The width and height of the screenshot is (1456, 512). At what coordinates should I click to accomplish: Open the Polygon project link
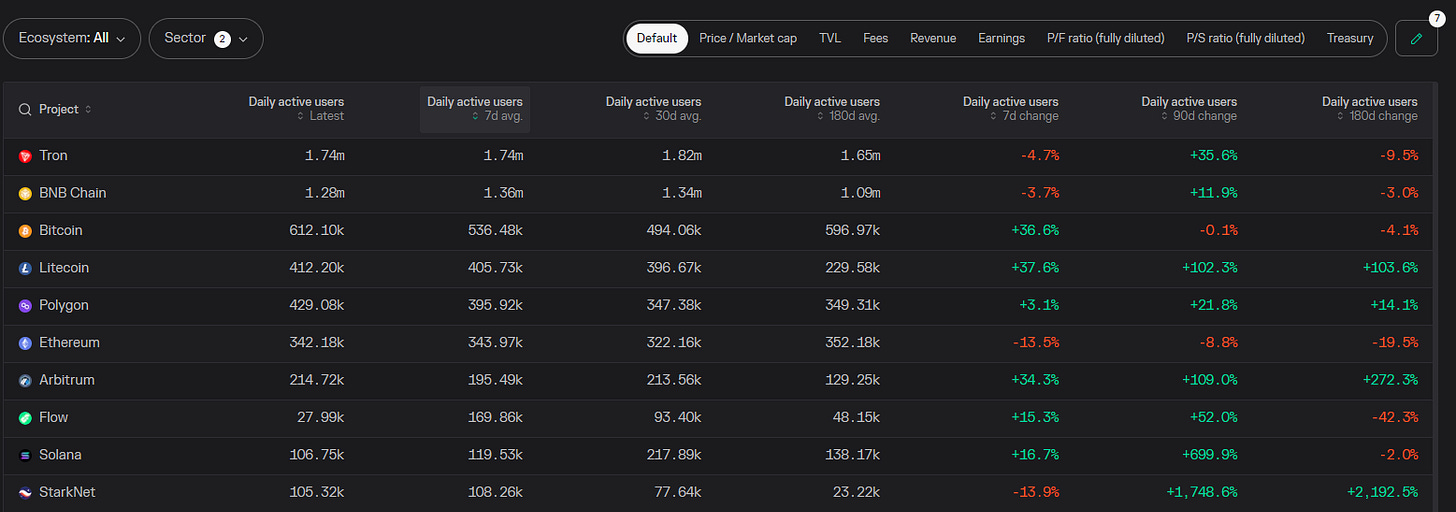64,306
